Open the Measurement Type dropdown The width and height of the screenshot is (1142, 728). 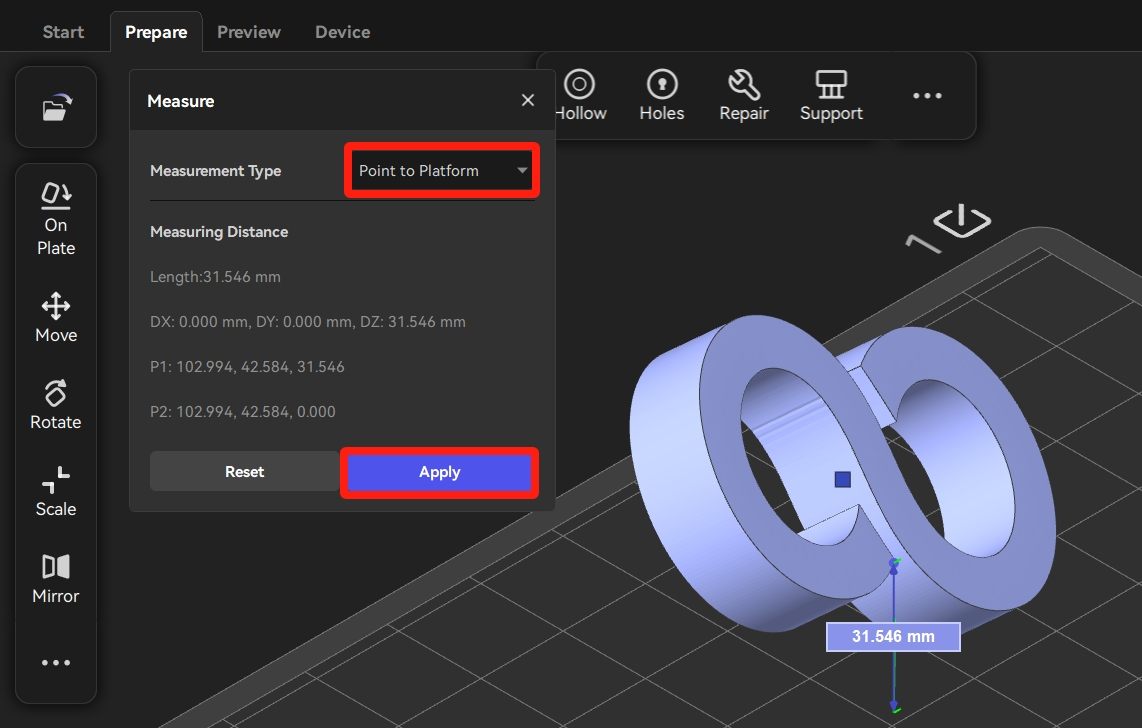click(442, 171)
